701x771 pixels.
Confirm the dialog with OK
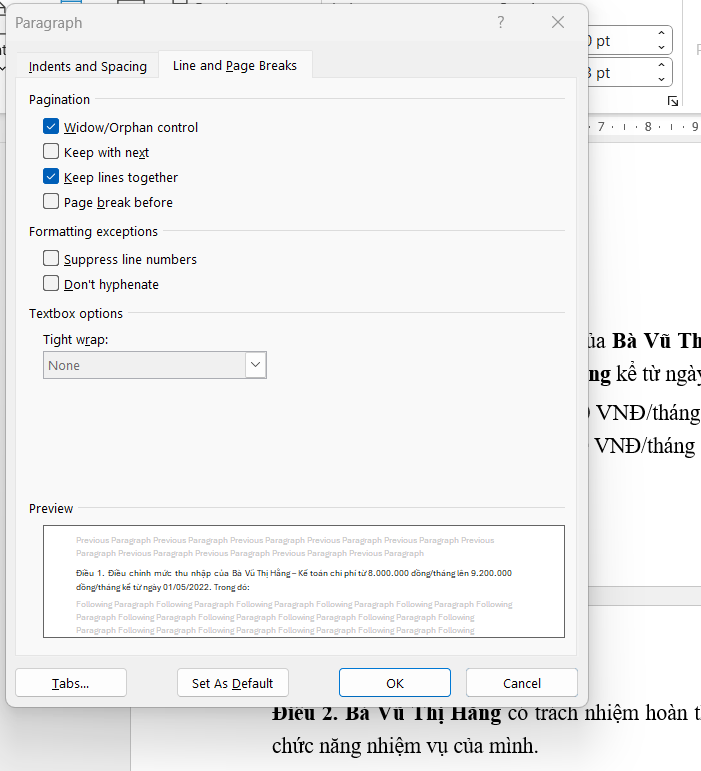click(x=395, y=682)
